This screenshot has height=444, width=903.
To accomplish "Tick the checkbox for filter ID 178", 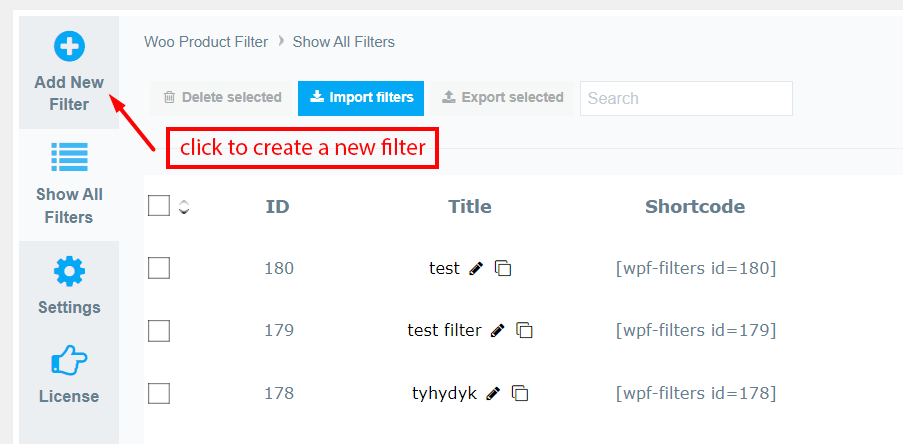I will (x=159, y=393).
